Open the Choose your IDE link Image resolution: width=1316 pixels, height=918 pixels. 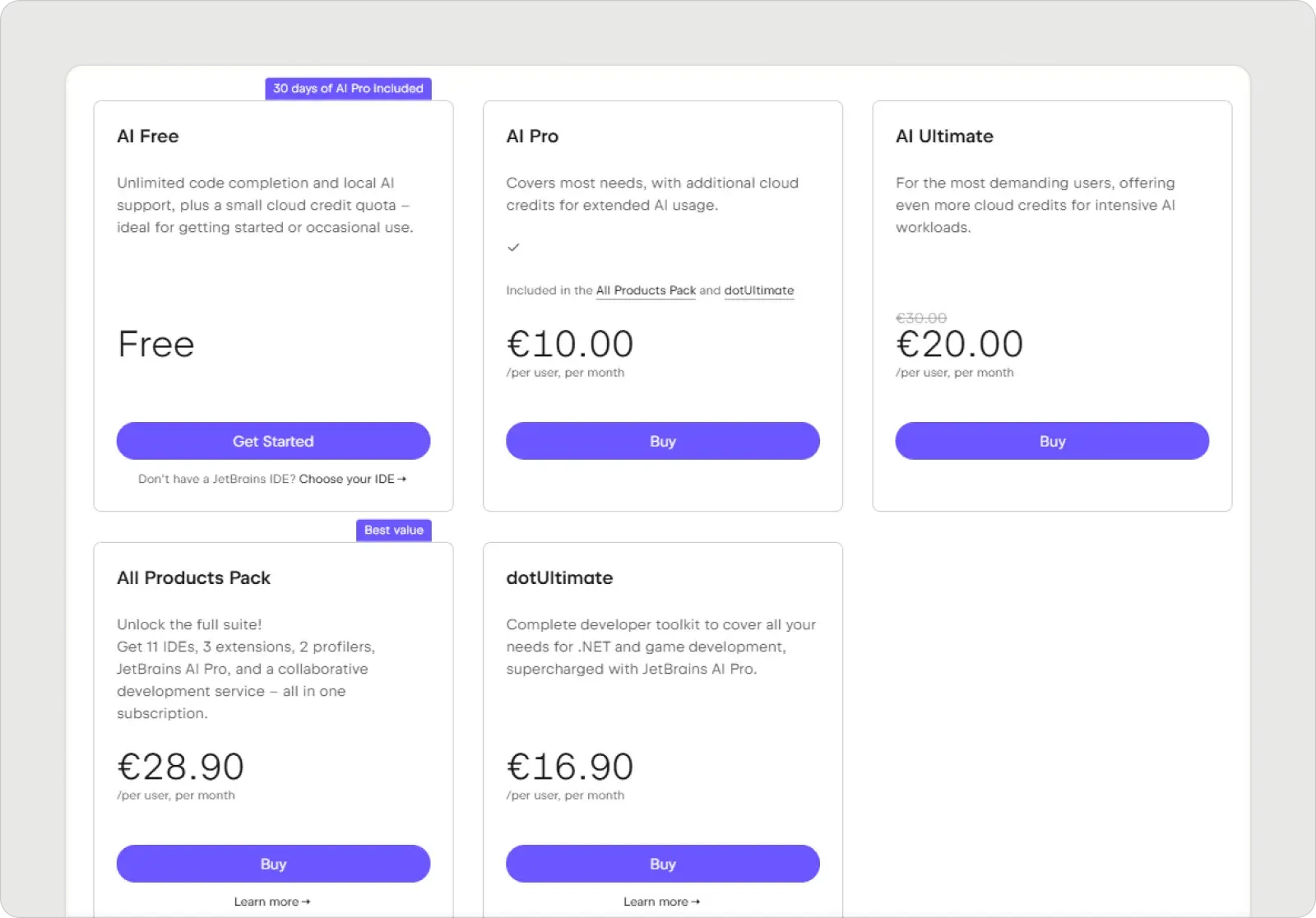coord(347,479)
